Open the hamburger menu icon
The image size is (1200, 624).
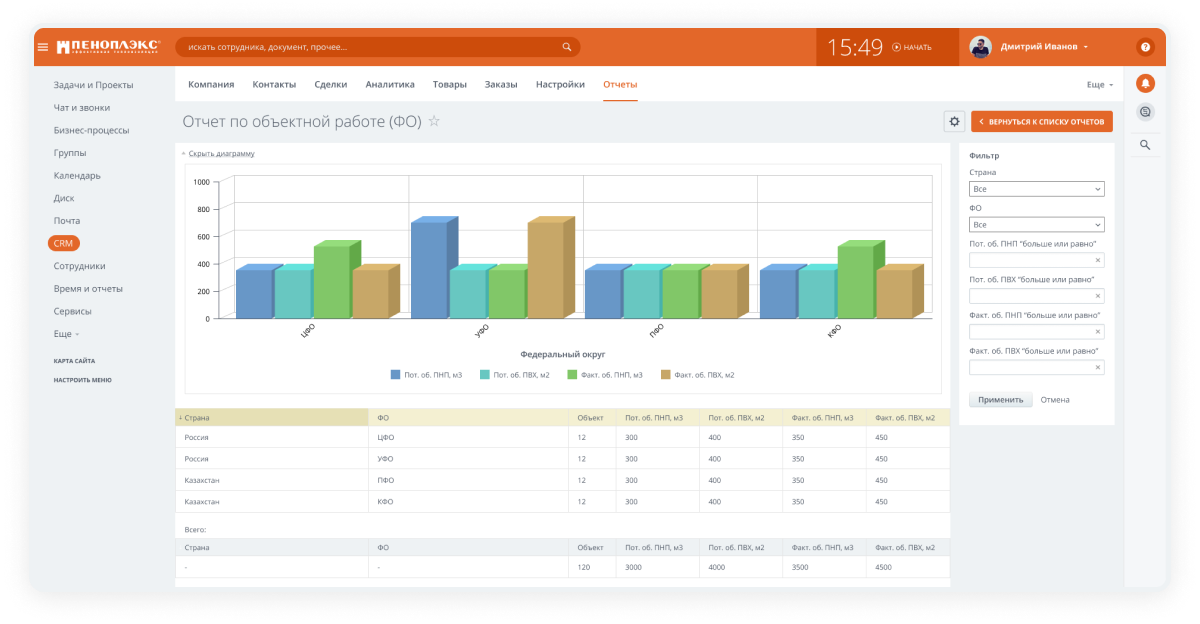pos(43,47)
